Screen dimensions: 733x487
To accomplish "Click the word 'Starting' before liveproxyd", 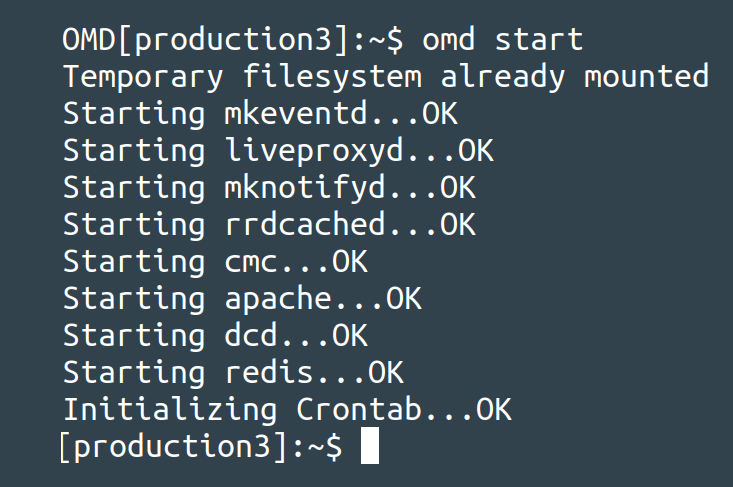I will coord(134,151).
